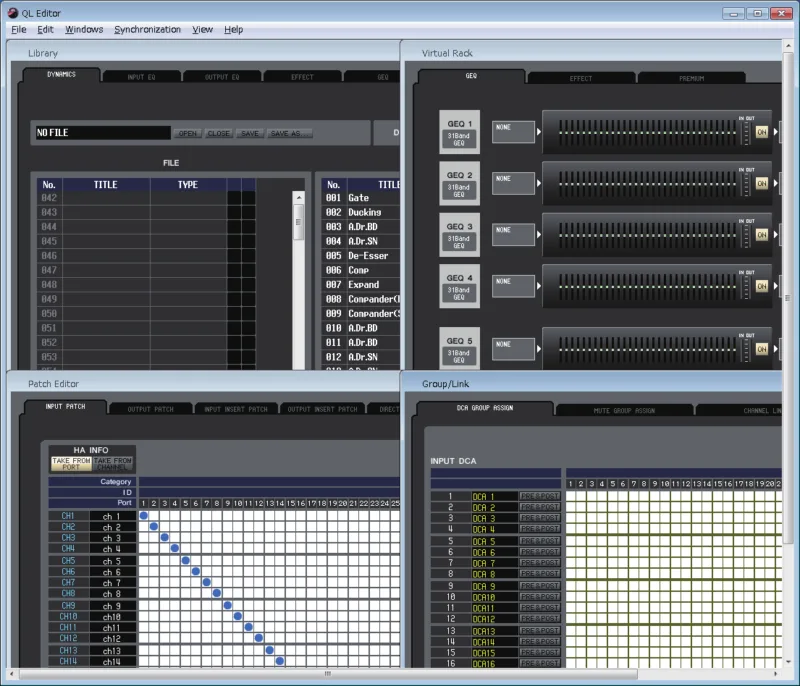The height and width of the screenshot is (686, 800).
Task: Select the 002 Ducking library preset
Action: point(362,212)
